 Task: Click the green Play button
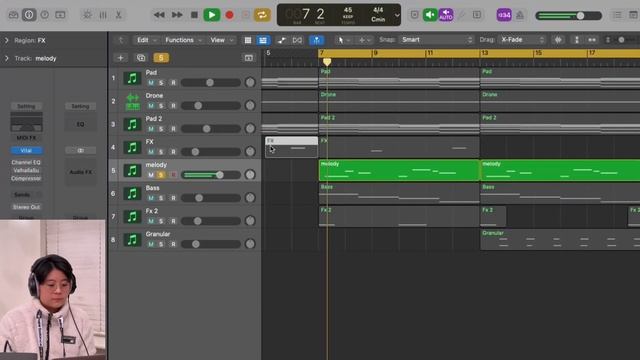tap(211, 15)
